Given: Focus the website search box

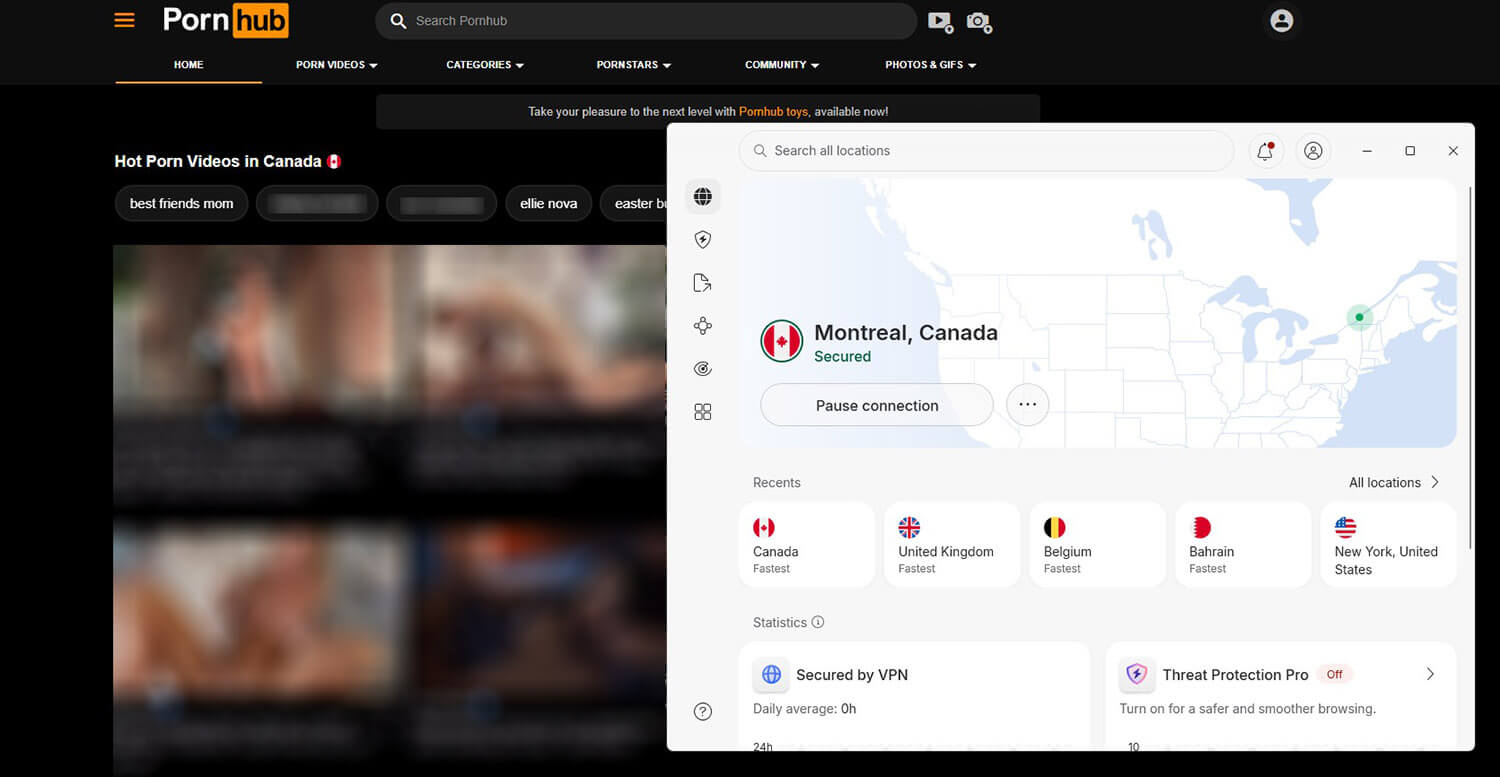Looking at the screenshot, I should [646, 21].
